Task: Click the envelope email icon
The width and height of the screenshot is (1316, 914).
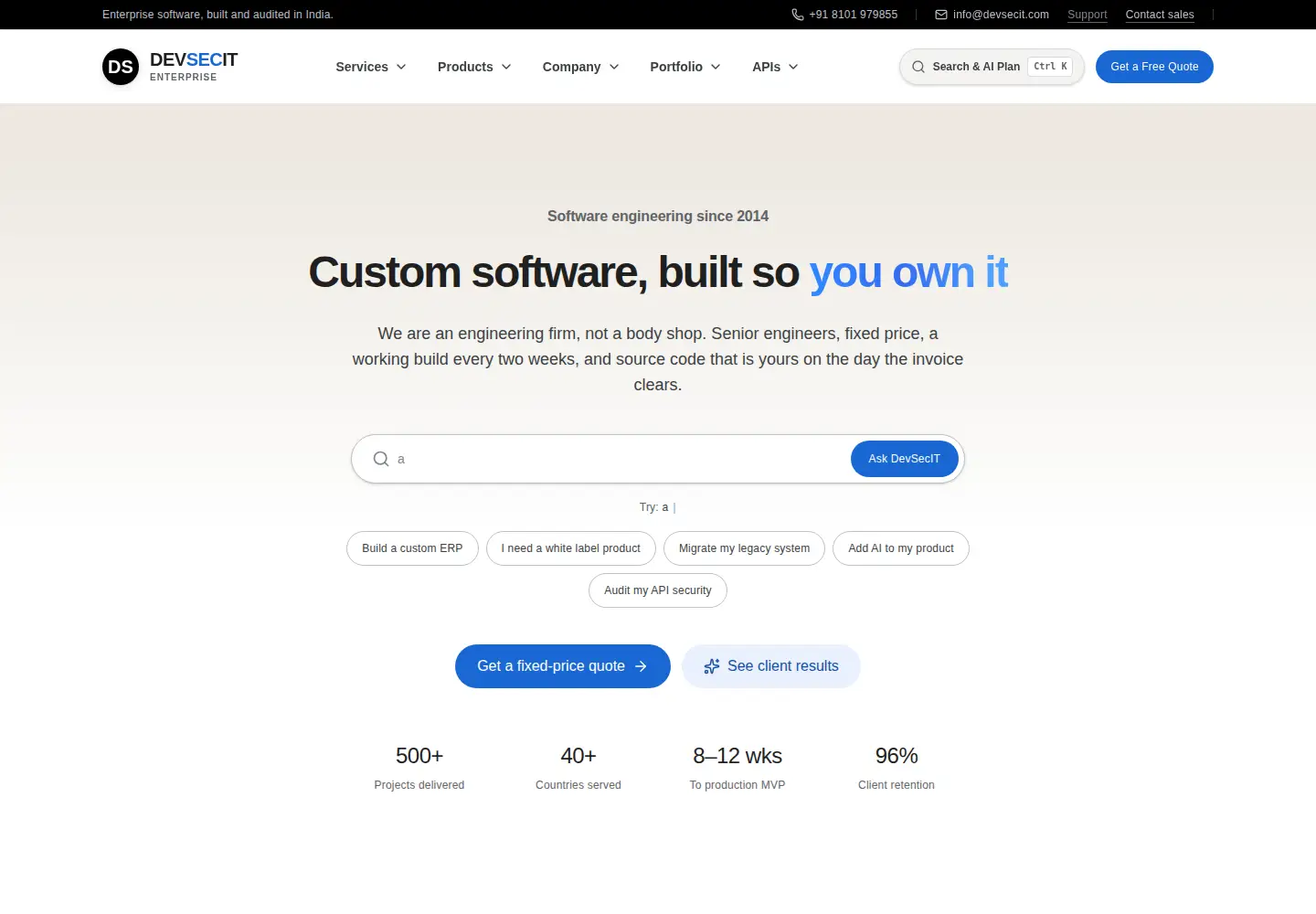Action: pos(941,15)
